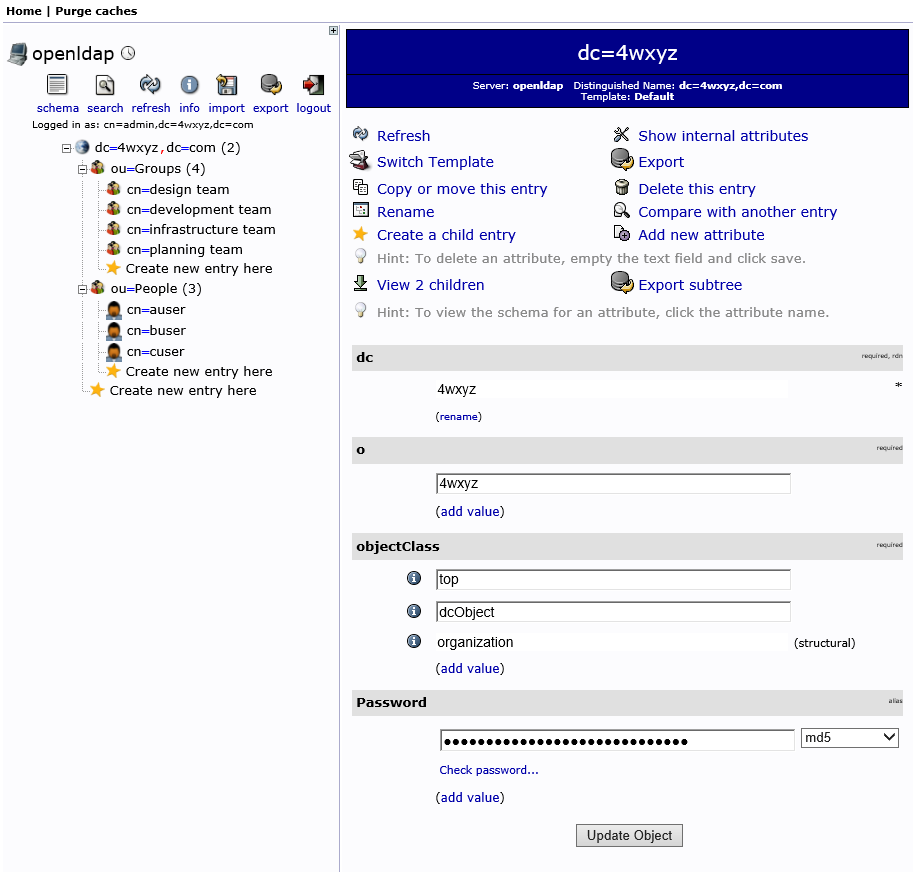Click the small expand box atop tree panel
Screen dimensions: 918x872
pos(333,30)
